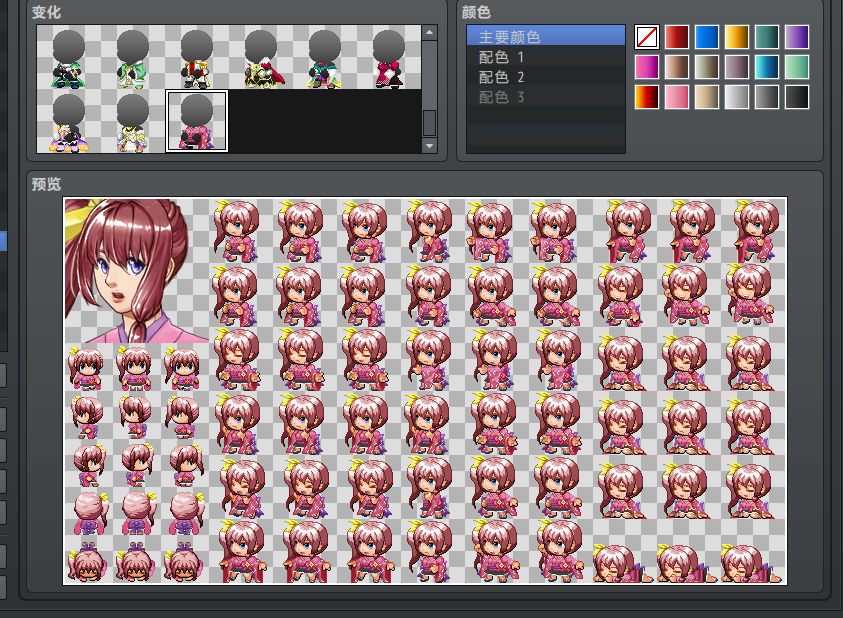Apply the cyan blue color swatch
843x618 pixels.
click(x=767, y=67)
